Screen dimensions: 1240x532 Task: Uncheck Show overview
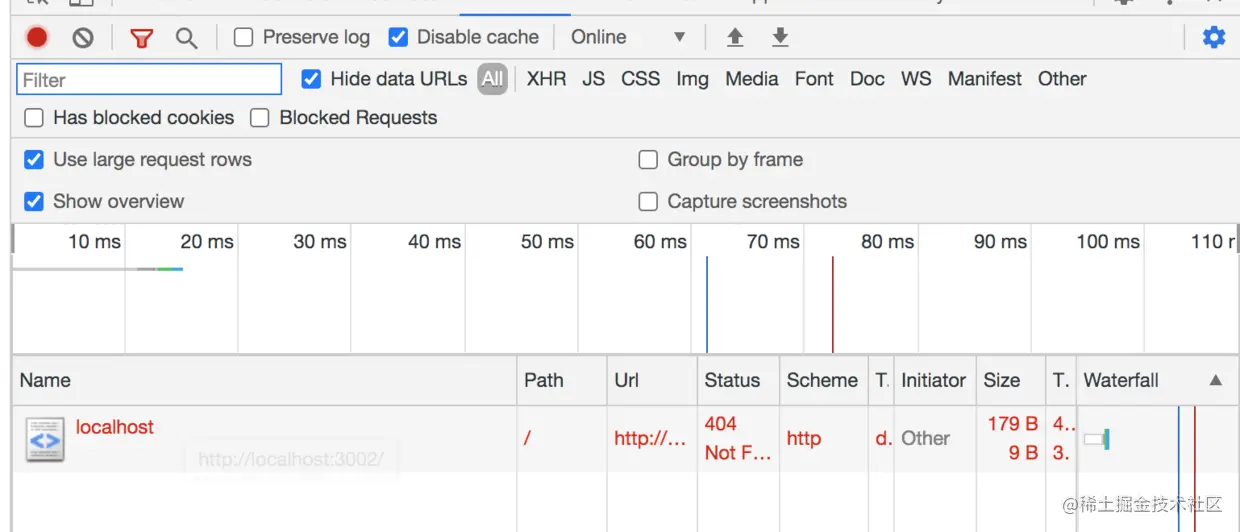pos(34,202)
